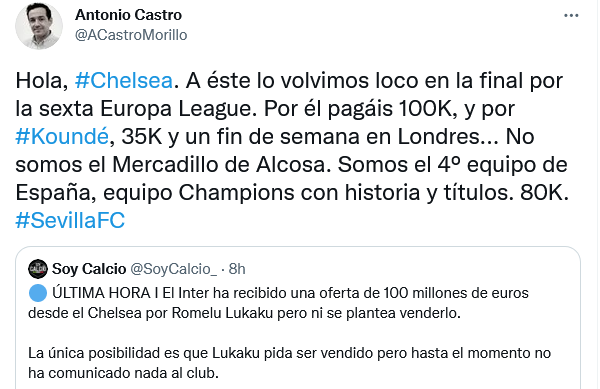The width and height of the screenshot is (600, 389).
Task: Open the three-dot more options menu
Action: click(x=571, y=16)
